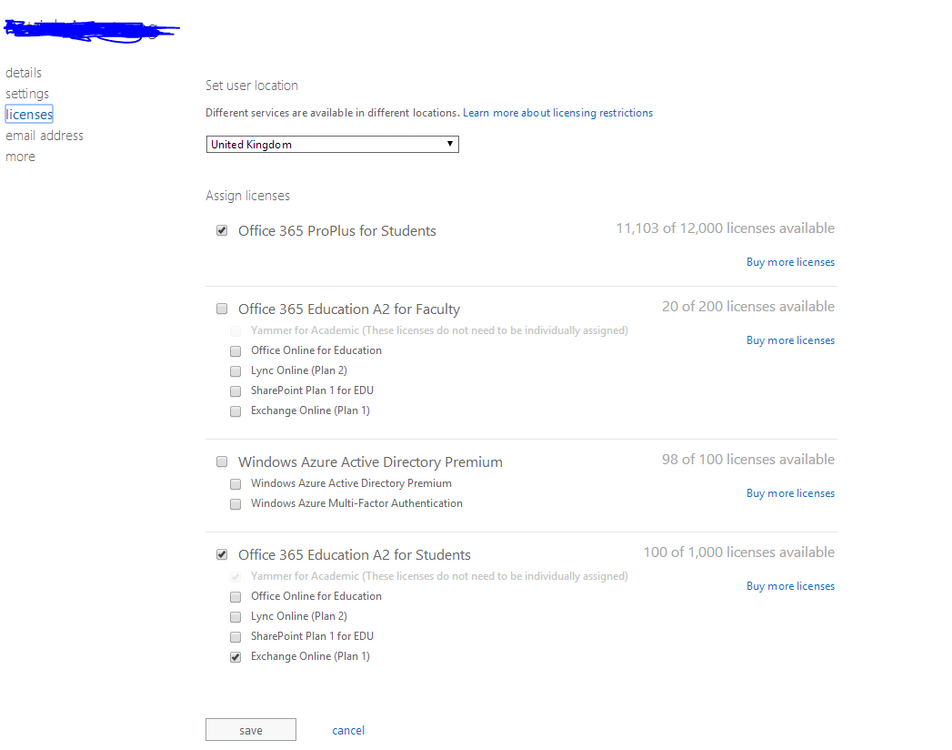Check Windows Azure Multi-Factor Authentication
Image resolution: width=952 pixels, height=750 pixels.
point(235,504)
